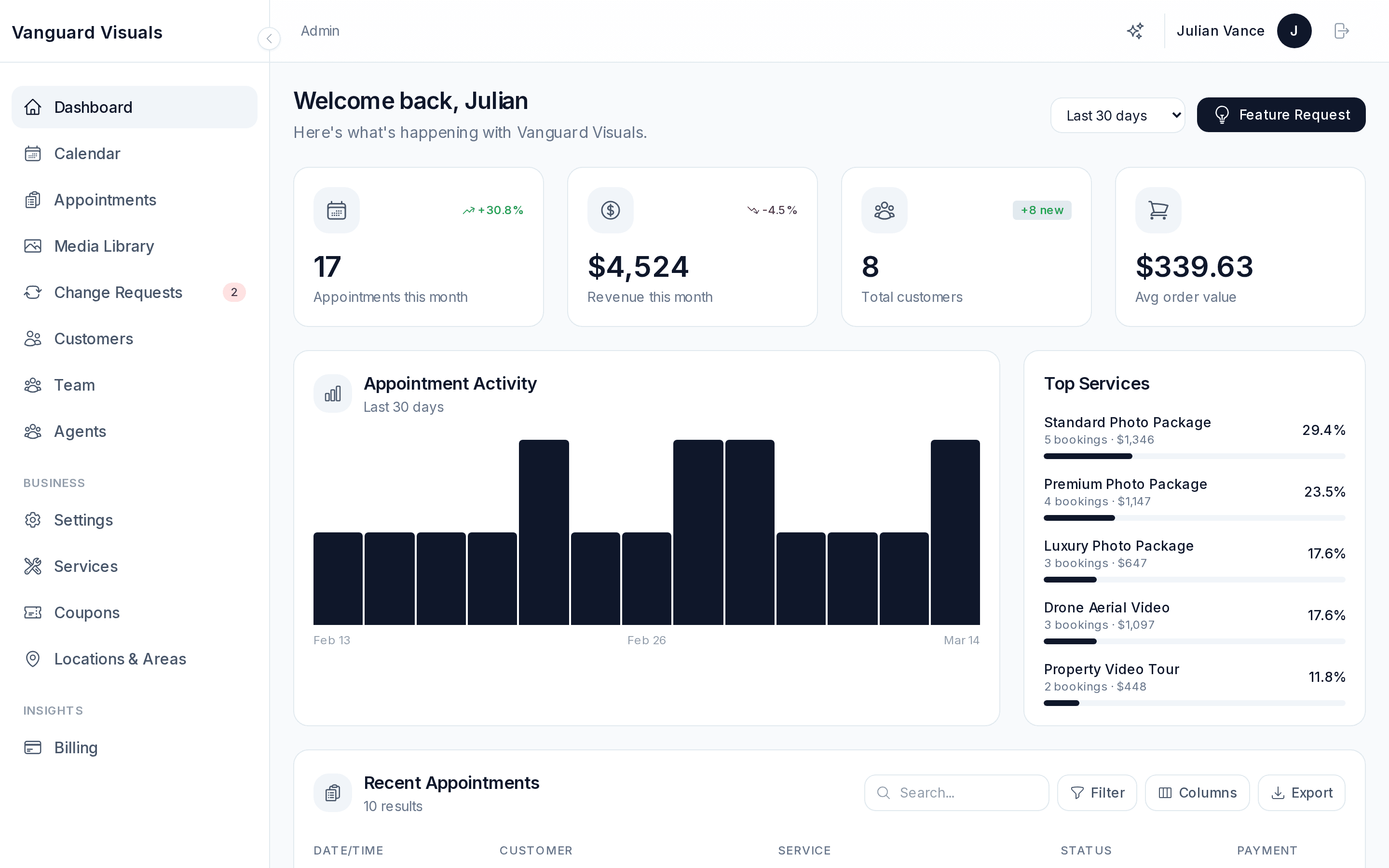Image resolution: width=1389 pixels, height=868 pixels.
Task: Open the Columns selector for Recent Appointments
Action: 1198,792
